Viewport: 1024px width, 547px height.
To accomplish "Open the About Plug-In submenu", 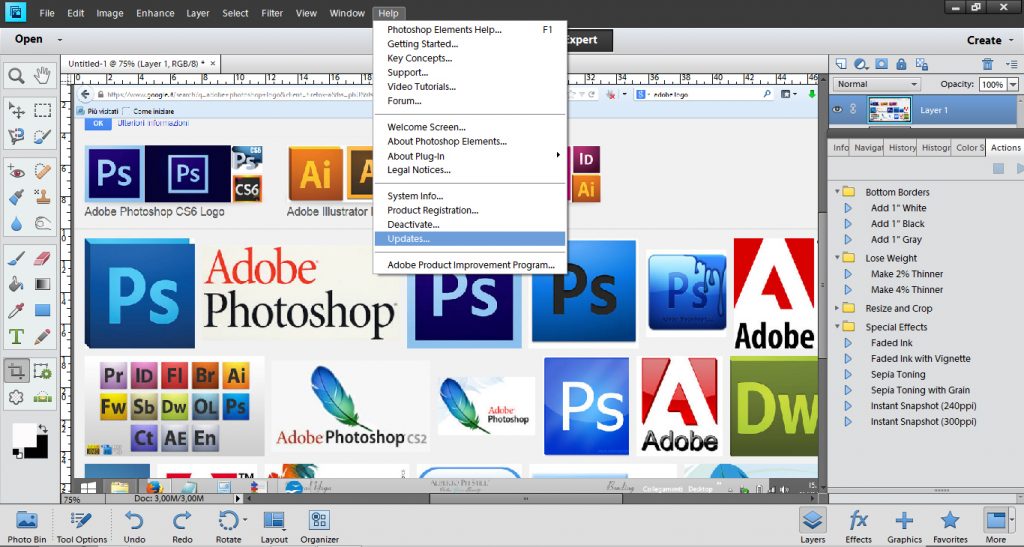I will (470, 155).
